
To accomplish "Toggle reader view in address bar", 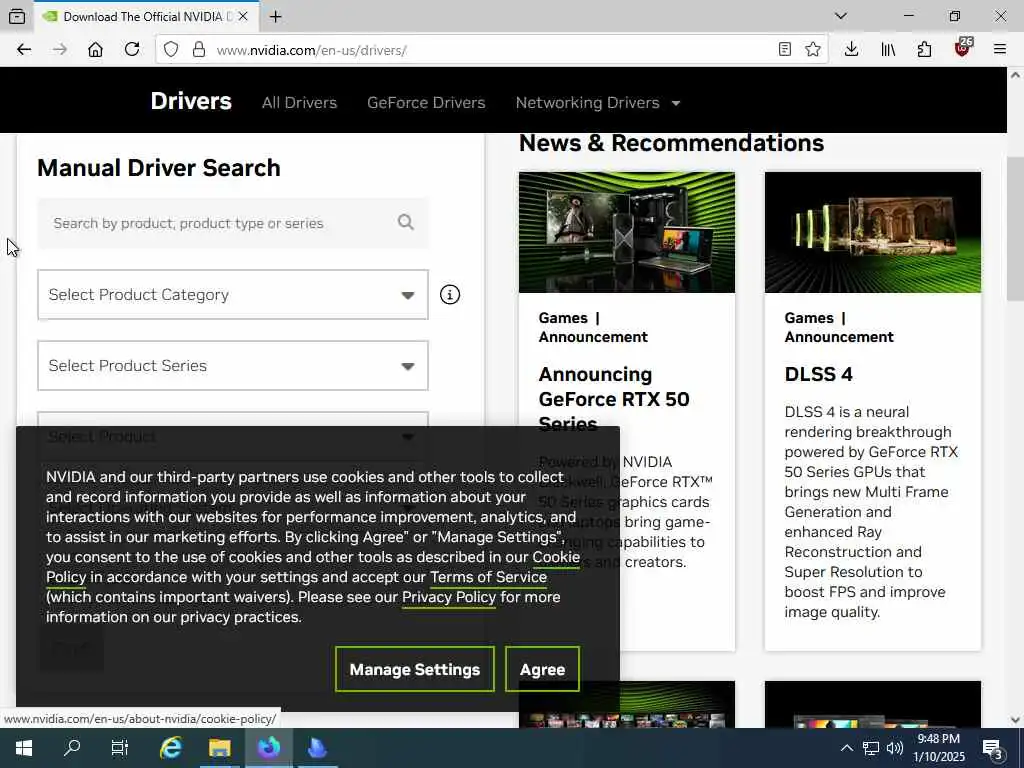I will [x=785, y=50].
